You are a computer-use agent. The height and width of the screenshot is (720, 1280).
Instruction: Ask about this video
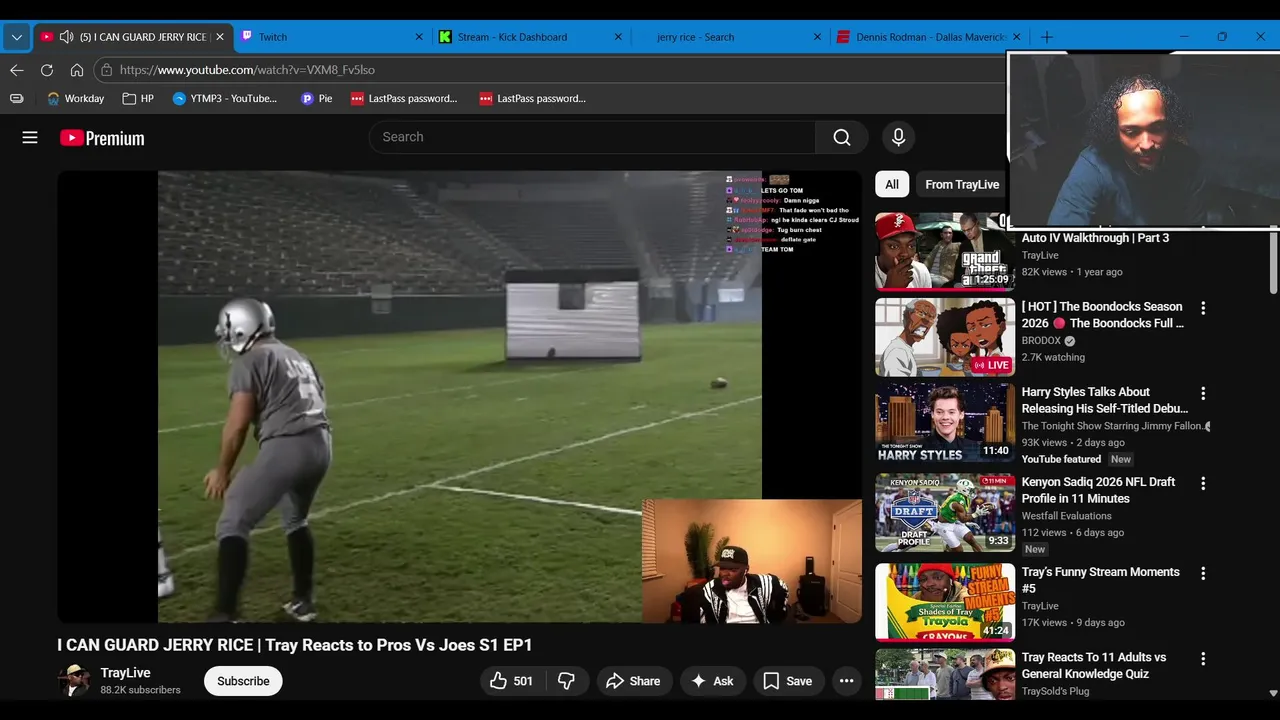pyautogui.click(x=712, y=681)
